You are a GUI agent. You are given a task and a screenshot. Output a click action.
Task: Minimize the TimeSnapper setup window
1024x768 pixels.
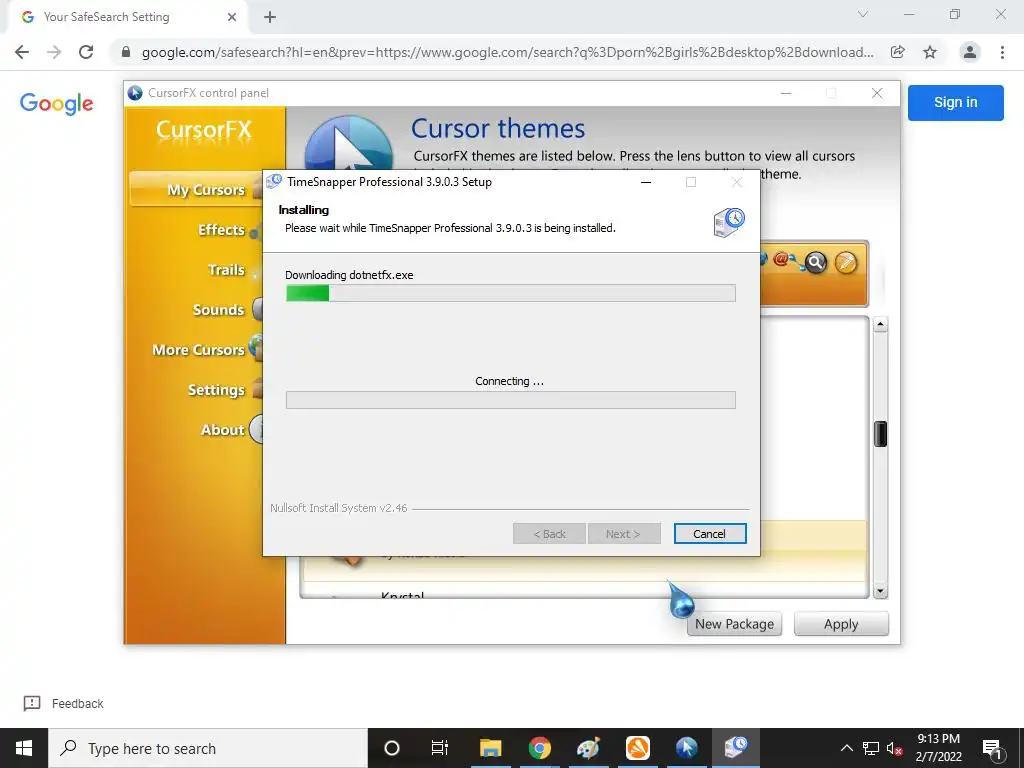(x=646, y=182)
